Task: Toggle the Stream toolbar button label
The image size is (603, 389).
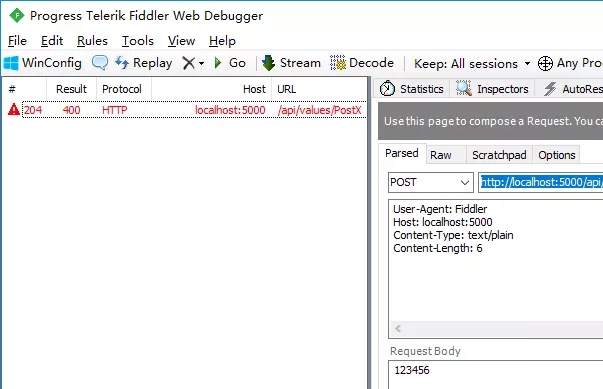Action: (300, 63)
